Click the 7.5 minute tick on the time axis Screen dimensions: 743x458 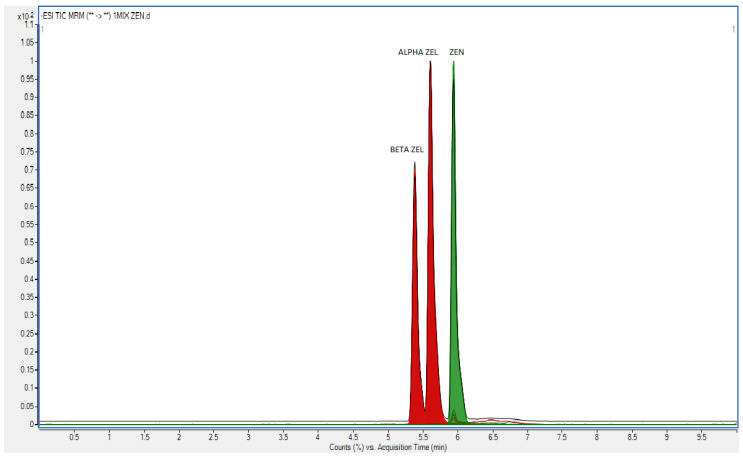click(x=562, y=437)
